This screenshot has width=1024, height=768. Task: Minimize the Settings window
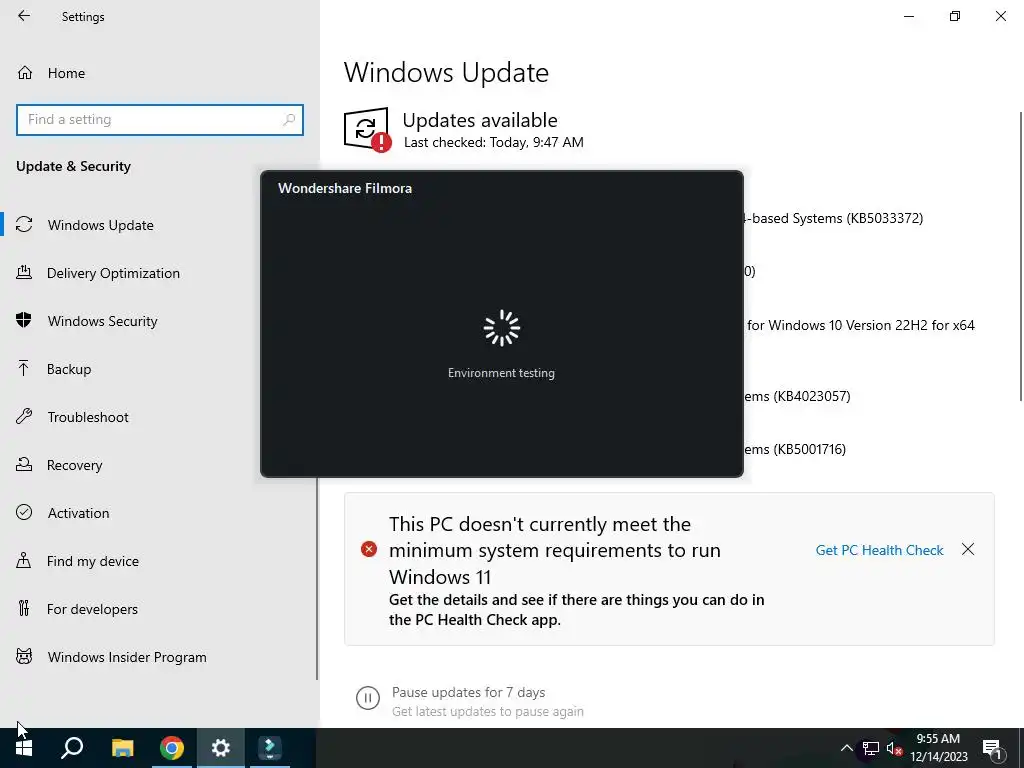pos(908,16)
